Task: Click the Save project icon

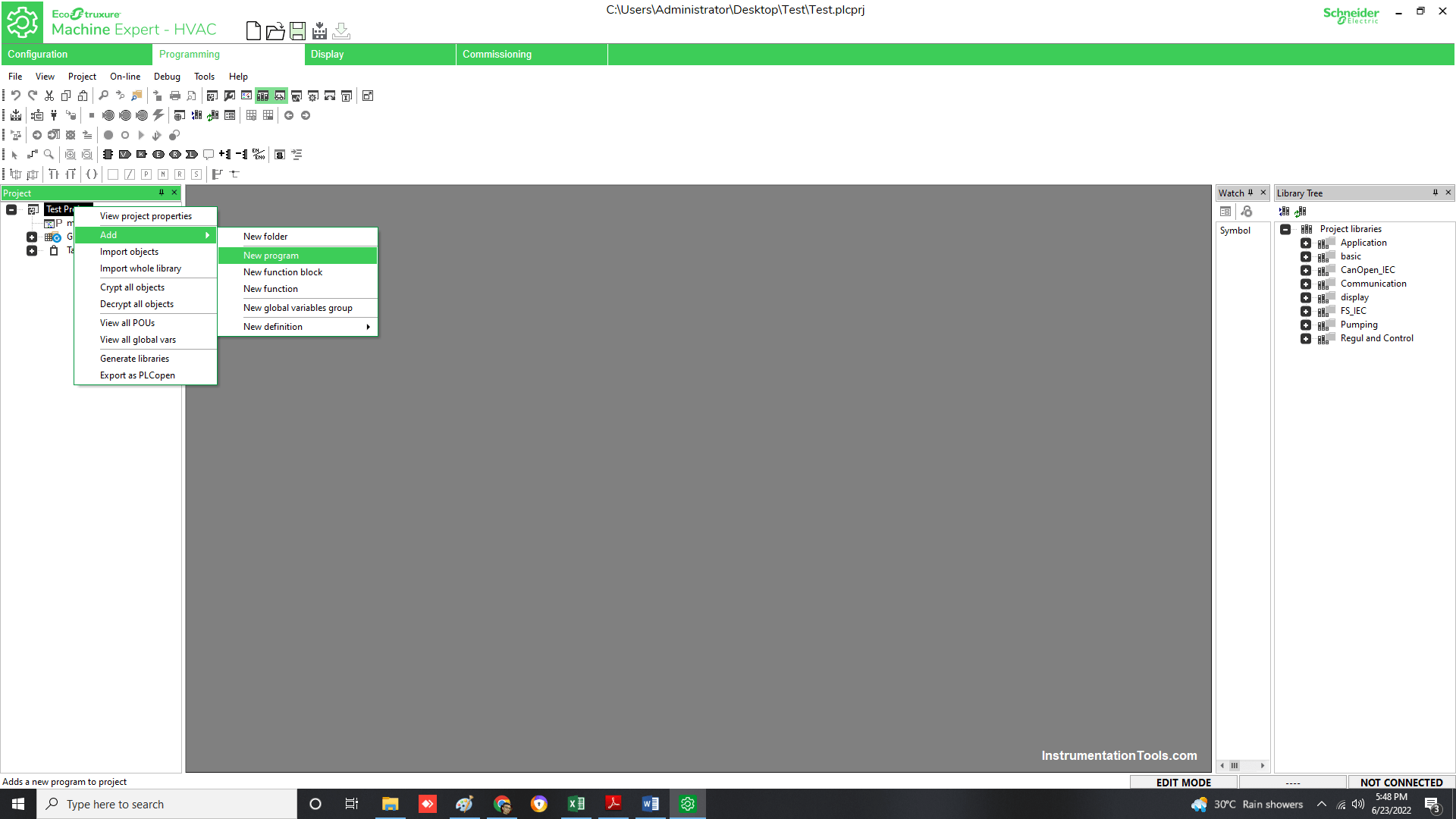Action: pos(297,31)
